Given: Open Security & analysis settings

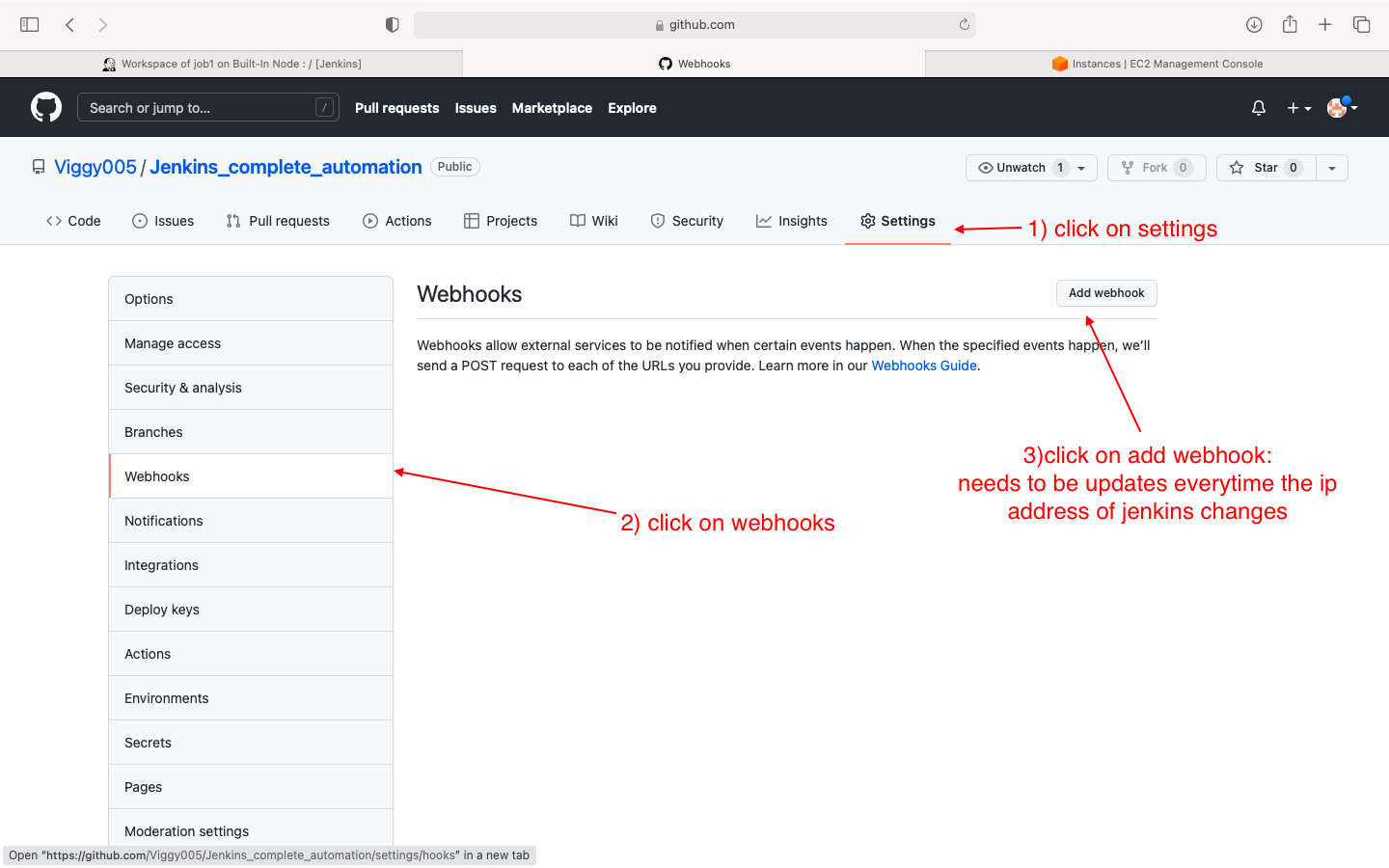Looking at the screenshot, I should pos(251,388).
